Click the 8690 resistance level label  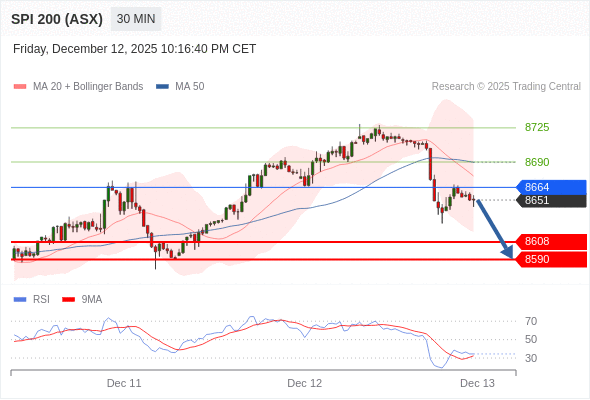(537, 162)
